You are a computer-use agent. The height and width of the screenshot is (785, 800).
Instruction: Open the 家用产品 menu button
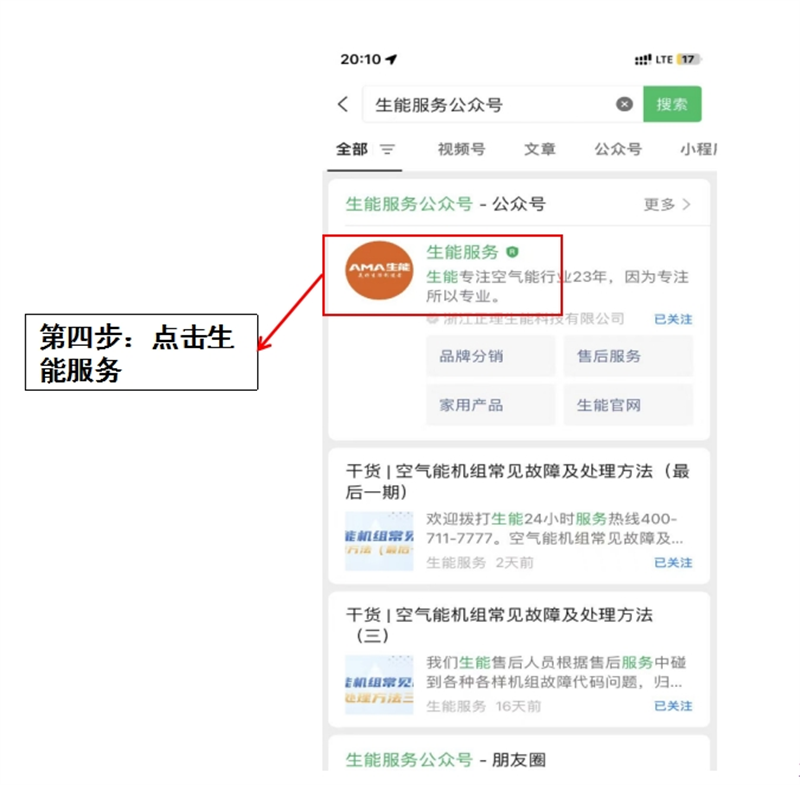point(490,405)
